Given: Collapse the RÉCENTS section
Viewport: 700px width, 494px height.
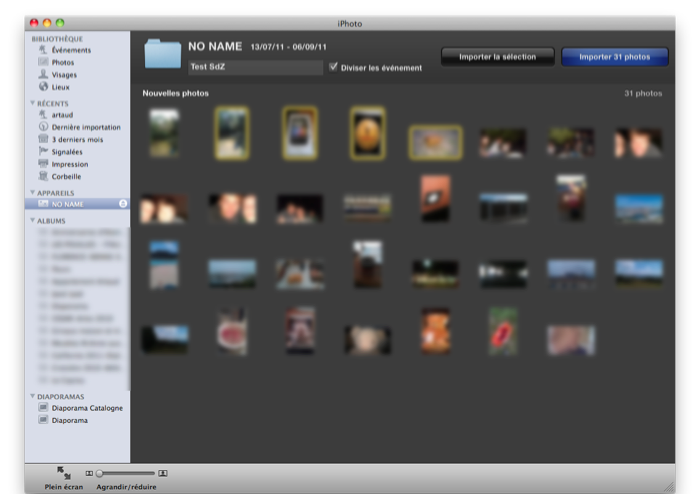Looking at the screenshot, I should [33, 103].
